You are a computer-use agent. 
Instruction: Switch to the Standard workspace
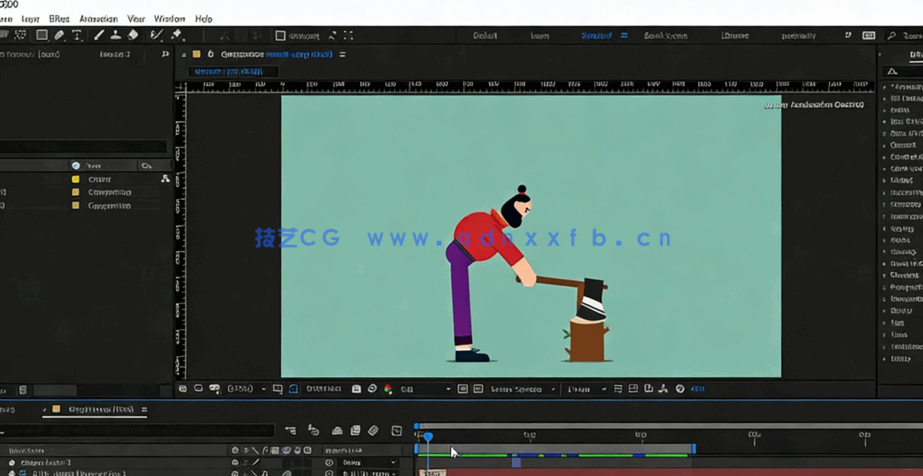(596, 36)
